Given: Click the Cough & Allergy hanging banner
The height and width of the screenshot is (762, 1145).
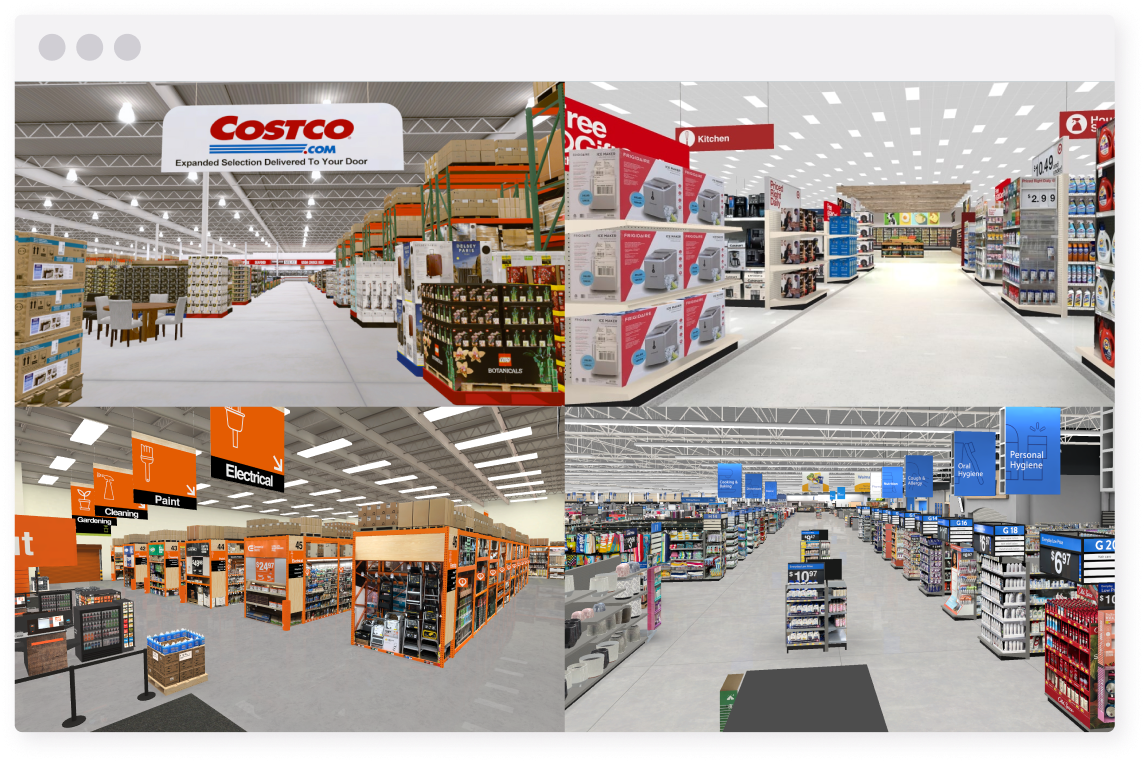Looking at the screenshot, I should (x=919, y=475).
